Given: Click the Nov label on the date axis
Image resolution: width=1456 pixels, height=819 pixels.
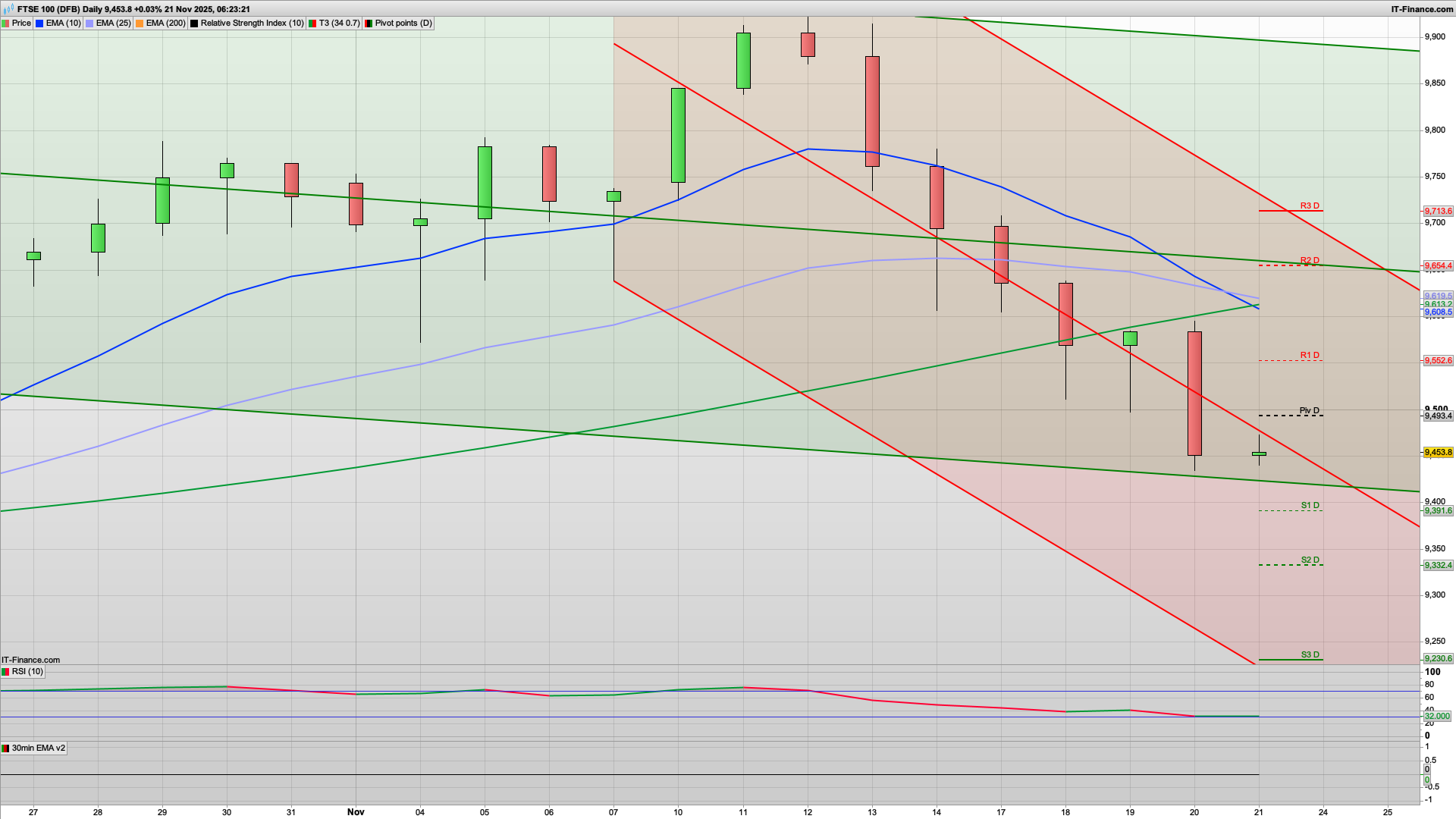Looking at the screenshot, I should tap(356, 811).
